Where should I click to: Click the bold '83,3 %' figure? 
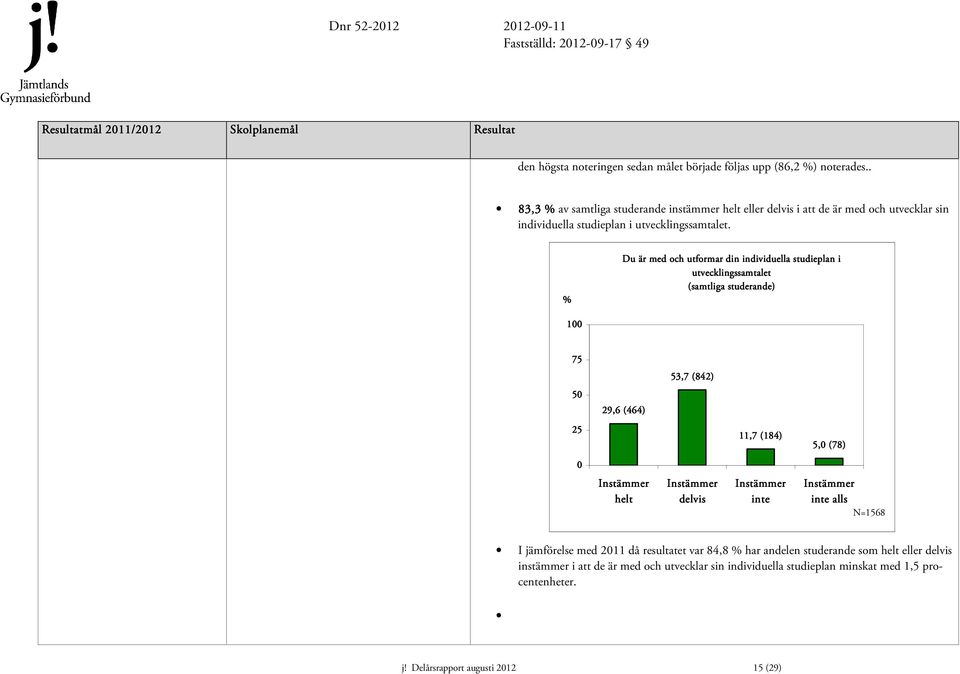[536, 209]
